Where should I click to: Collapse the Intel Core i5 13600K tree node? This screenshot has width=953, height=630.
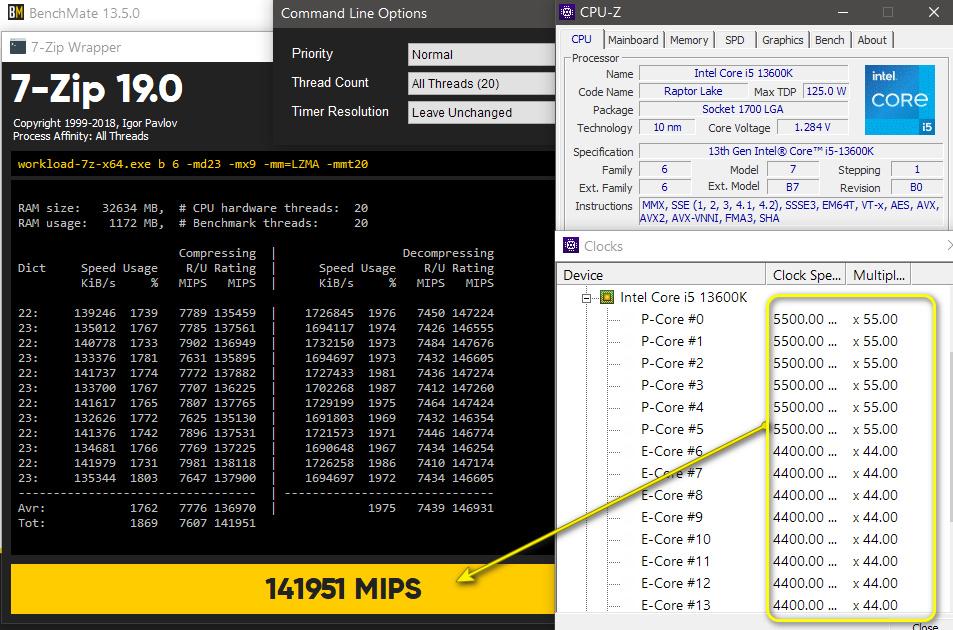[588, 297]
